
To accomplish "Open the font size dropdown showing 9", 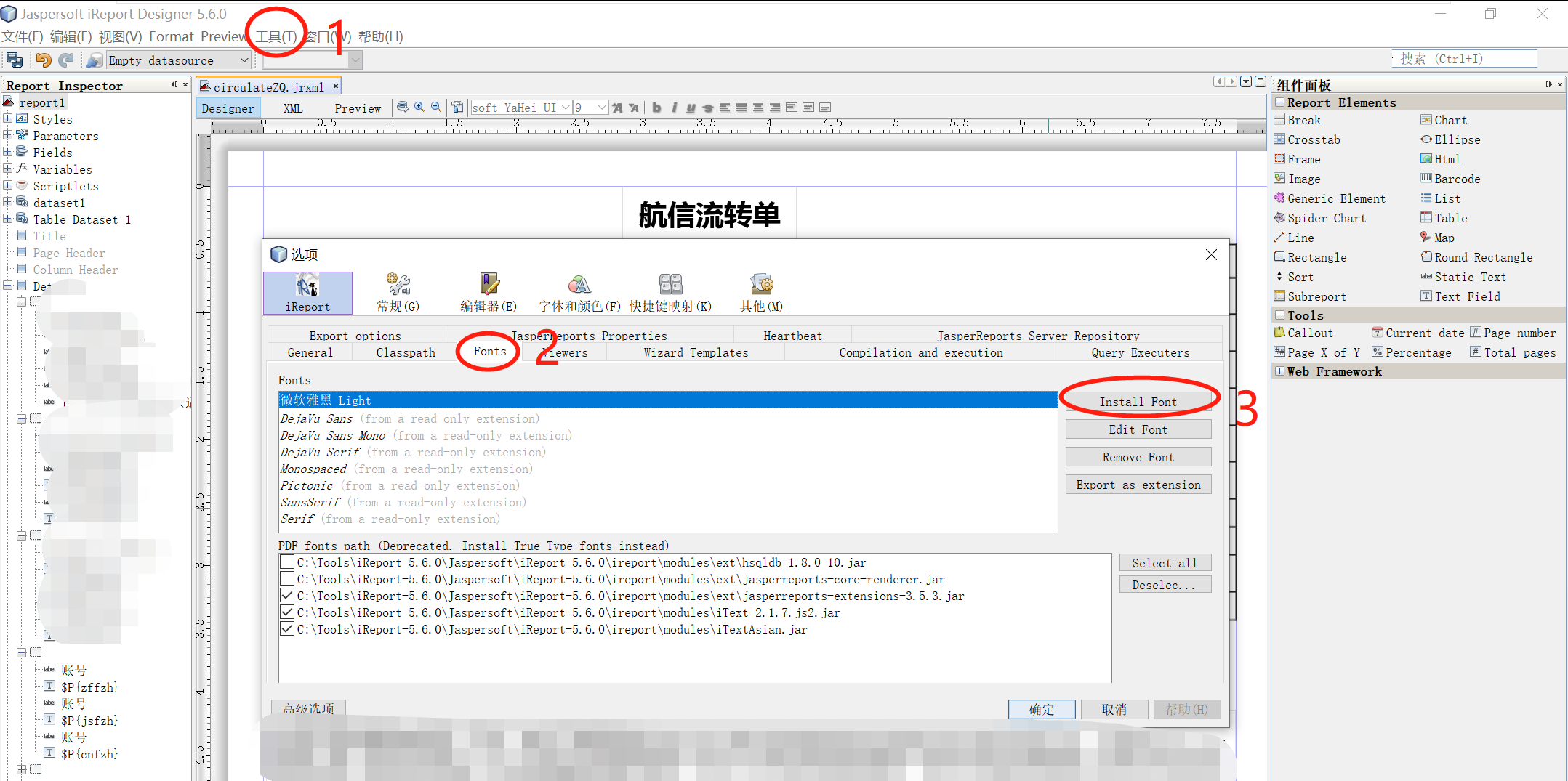I will (602, 108).
